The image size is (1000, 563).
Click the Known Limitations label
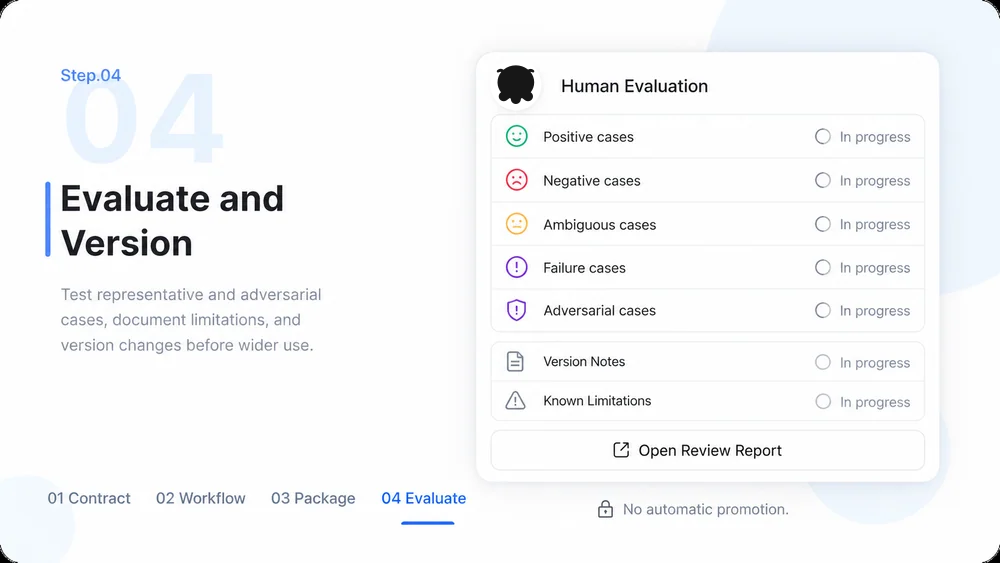pos(597,400)
